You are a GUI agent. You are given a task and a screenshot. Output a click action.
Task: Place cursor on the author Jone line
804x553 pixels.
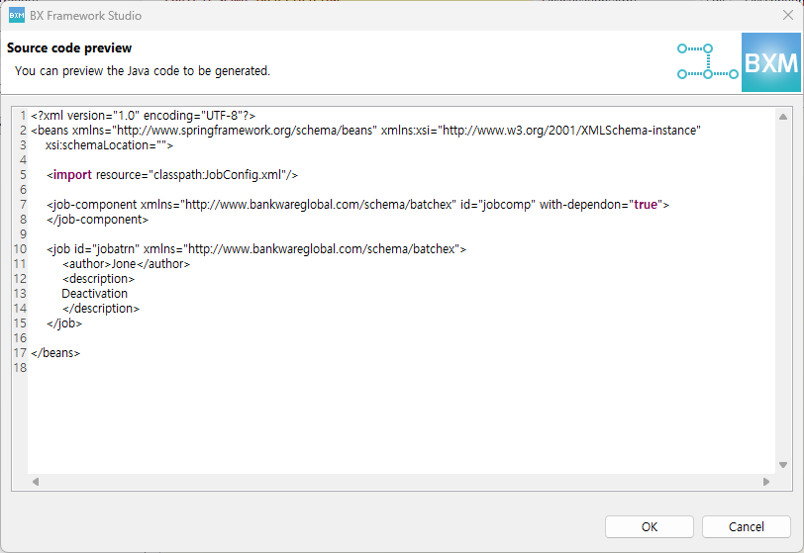(126, 264)
